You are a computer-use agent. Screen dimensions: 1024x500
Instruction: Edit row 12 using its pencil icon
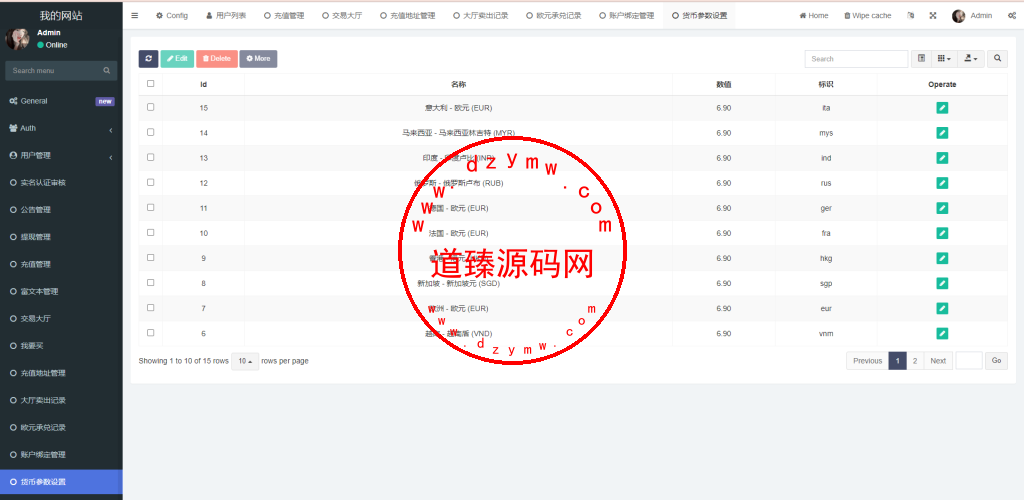point(942,183)
